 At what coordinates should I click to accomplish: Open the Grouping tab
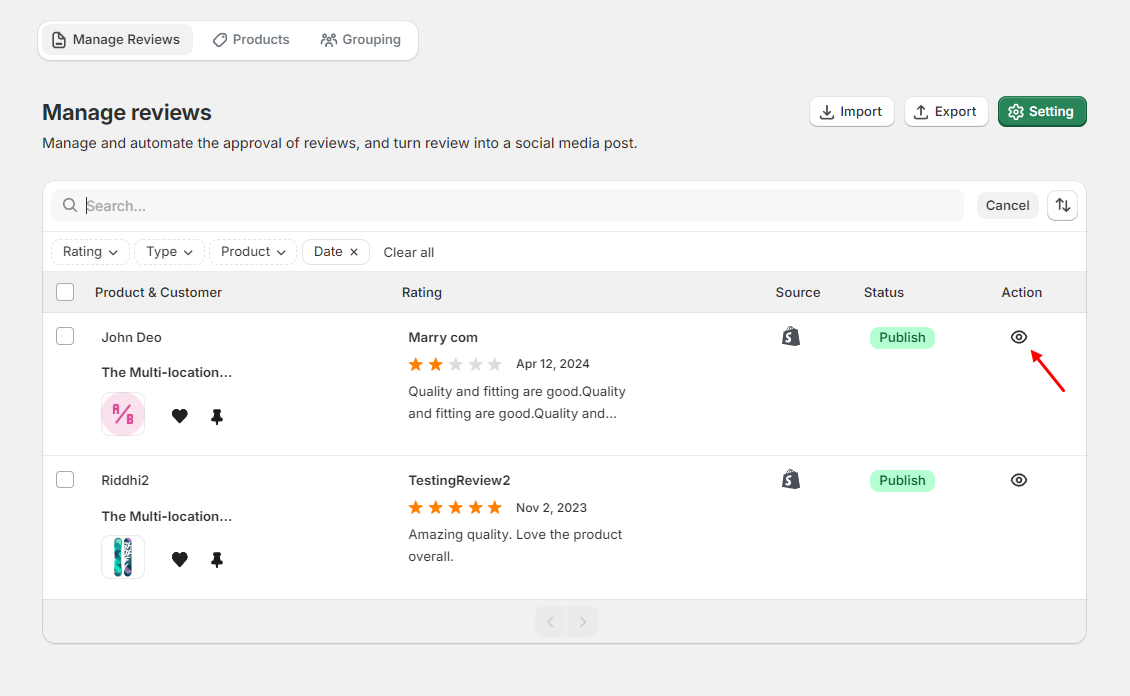pyautogui.click(x=361, y=40)
